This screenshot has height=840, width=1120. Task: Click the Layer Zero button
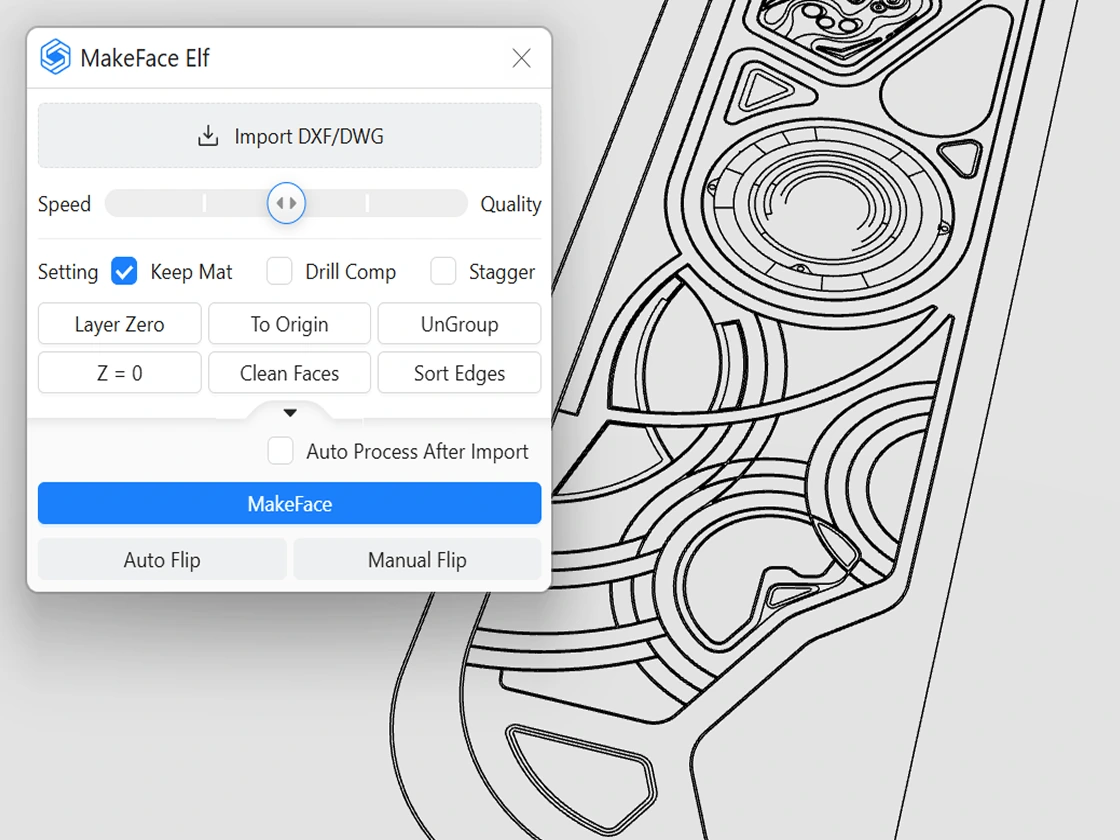click(x=119, y=324)
